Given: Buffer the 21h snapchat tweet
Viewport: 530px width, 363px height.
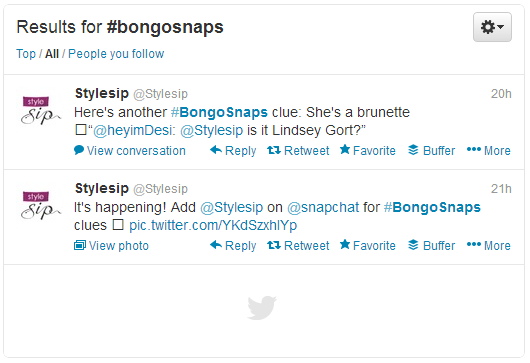Looking at the screenshot, I should [x=431, y=245].
